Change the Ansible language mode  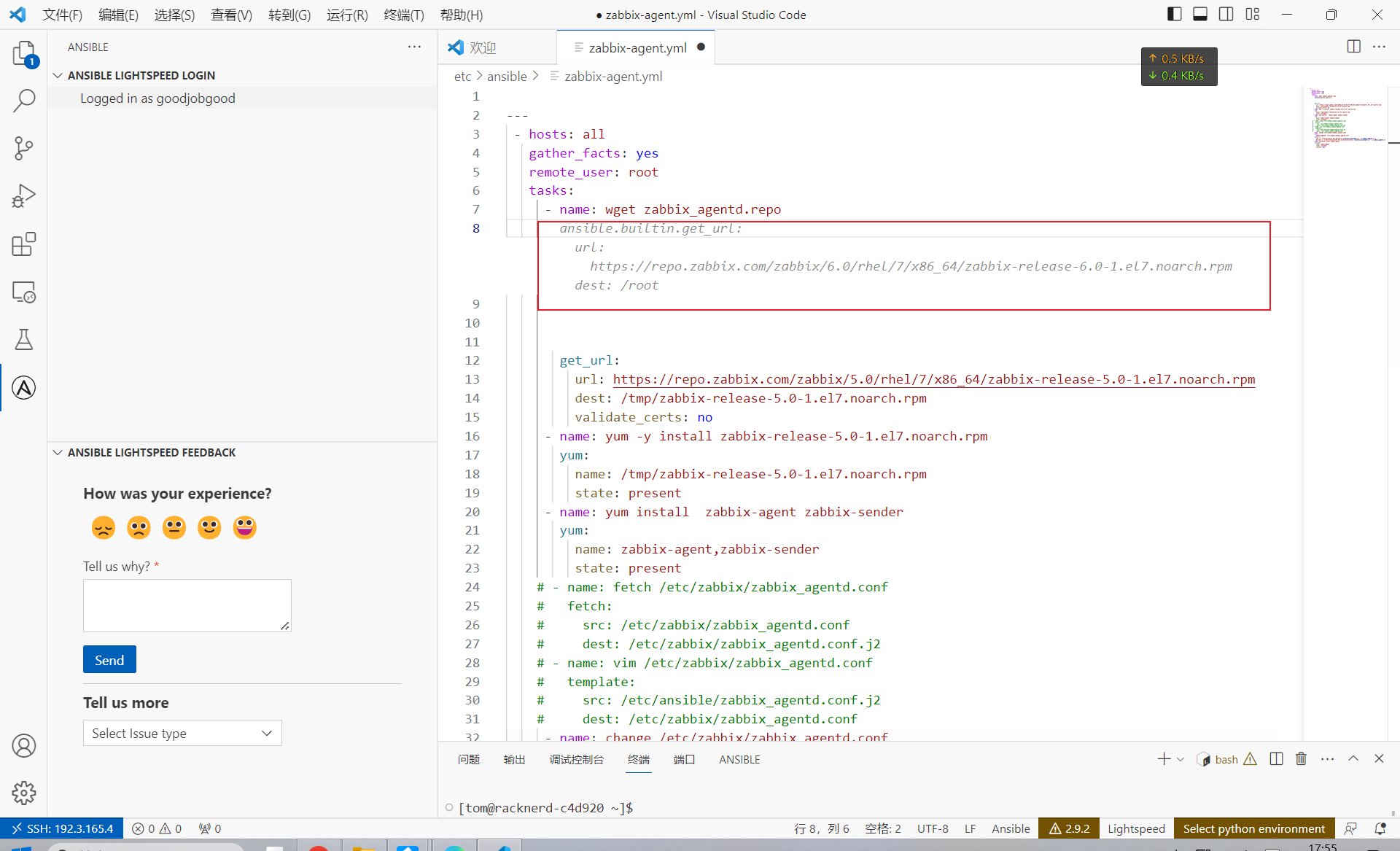pos(1011,828)
